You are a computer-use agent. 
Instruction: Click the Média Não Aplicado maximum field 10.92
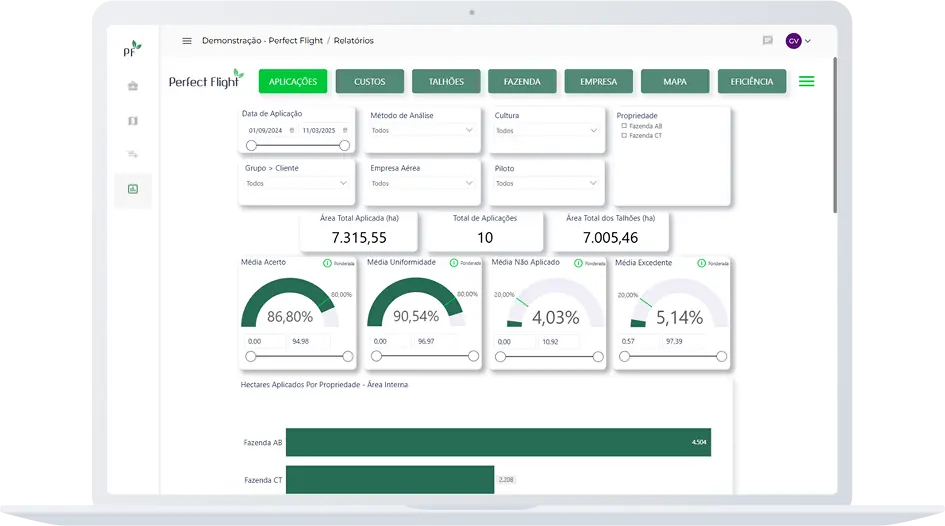click(x=559, y=342)
